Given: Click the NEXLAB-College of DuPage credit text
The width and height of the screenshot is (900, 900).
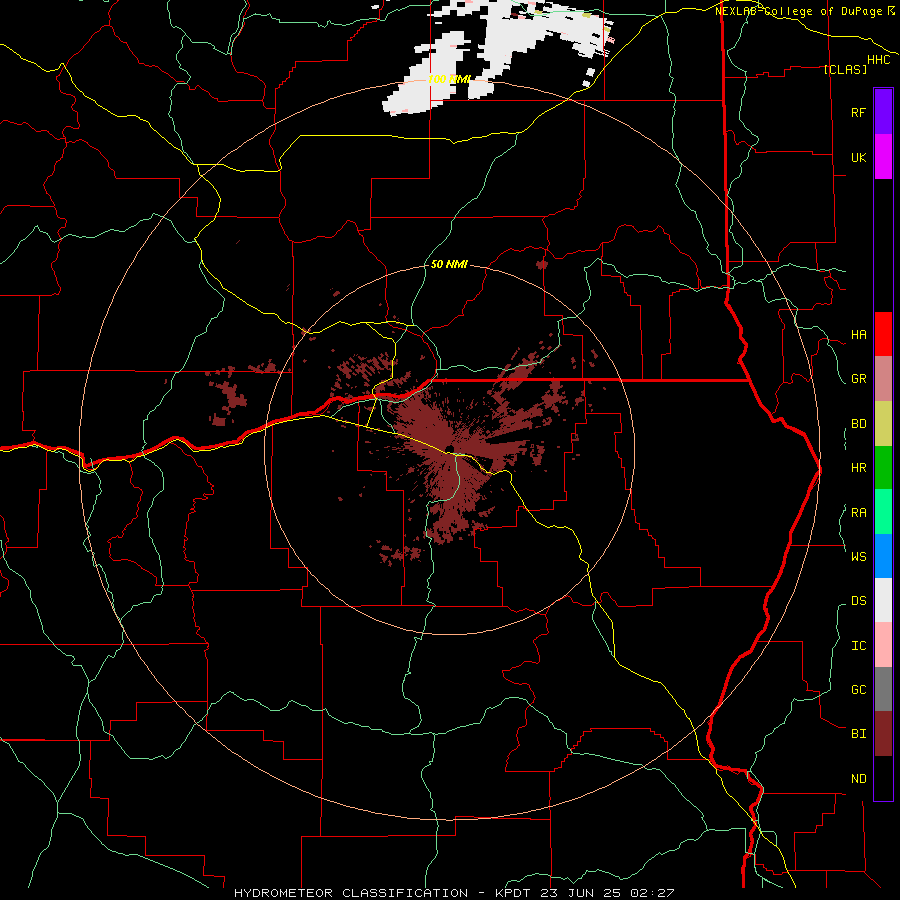Looking at the screenshot, I should [x=801, y=11].
